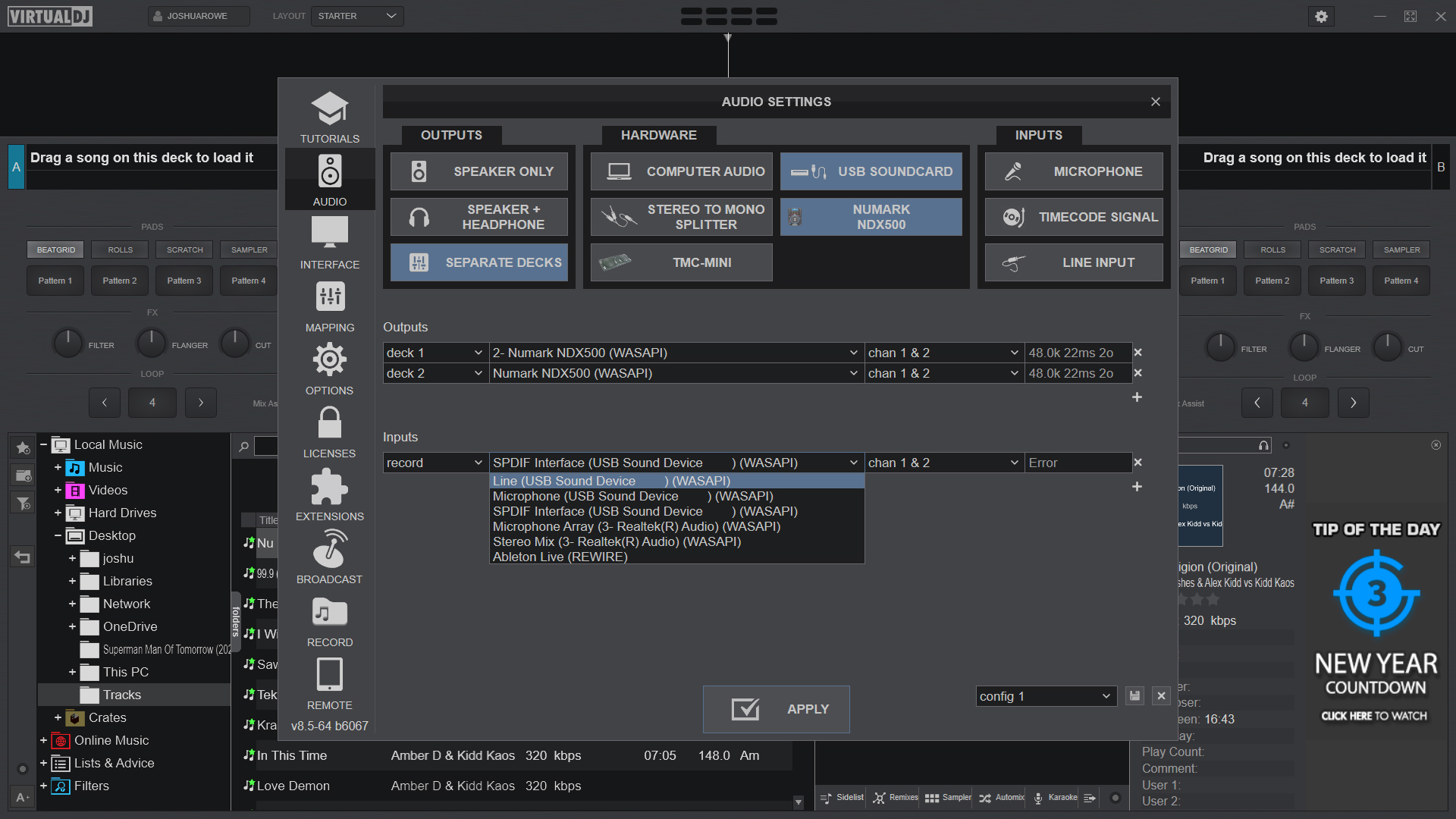Save the config 1 preset with disk icon

(x=1134, y=696)
